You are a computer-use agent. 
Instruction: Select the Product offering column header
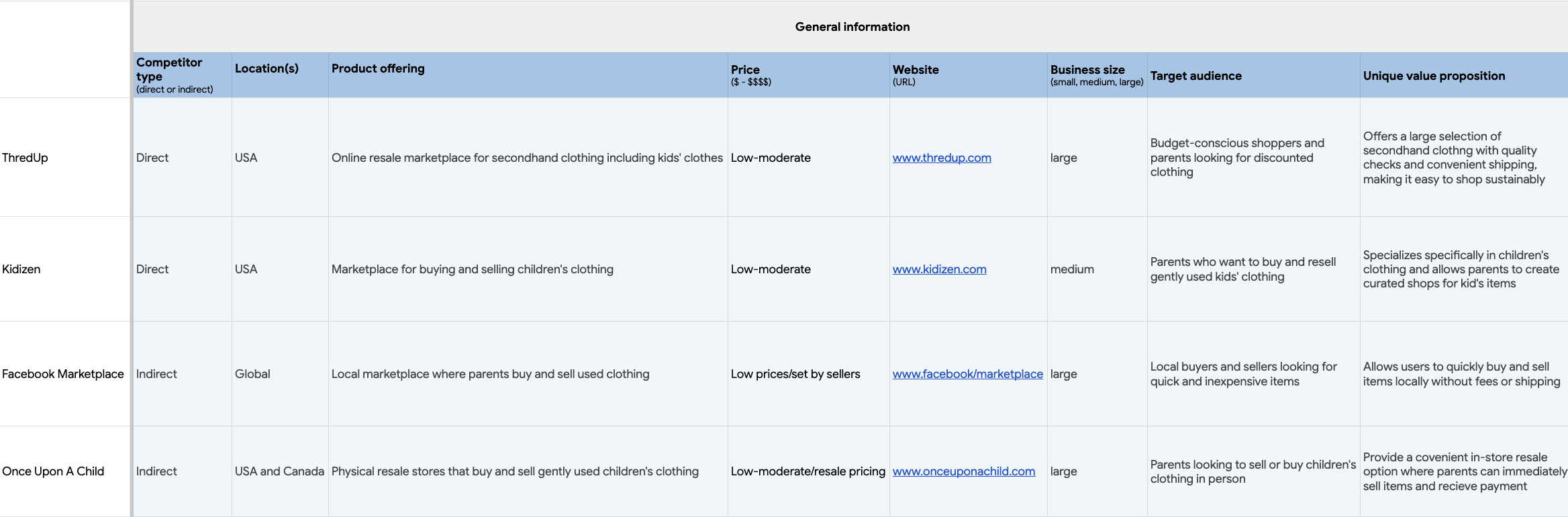coord(528,75)
